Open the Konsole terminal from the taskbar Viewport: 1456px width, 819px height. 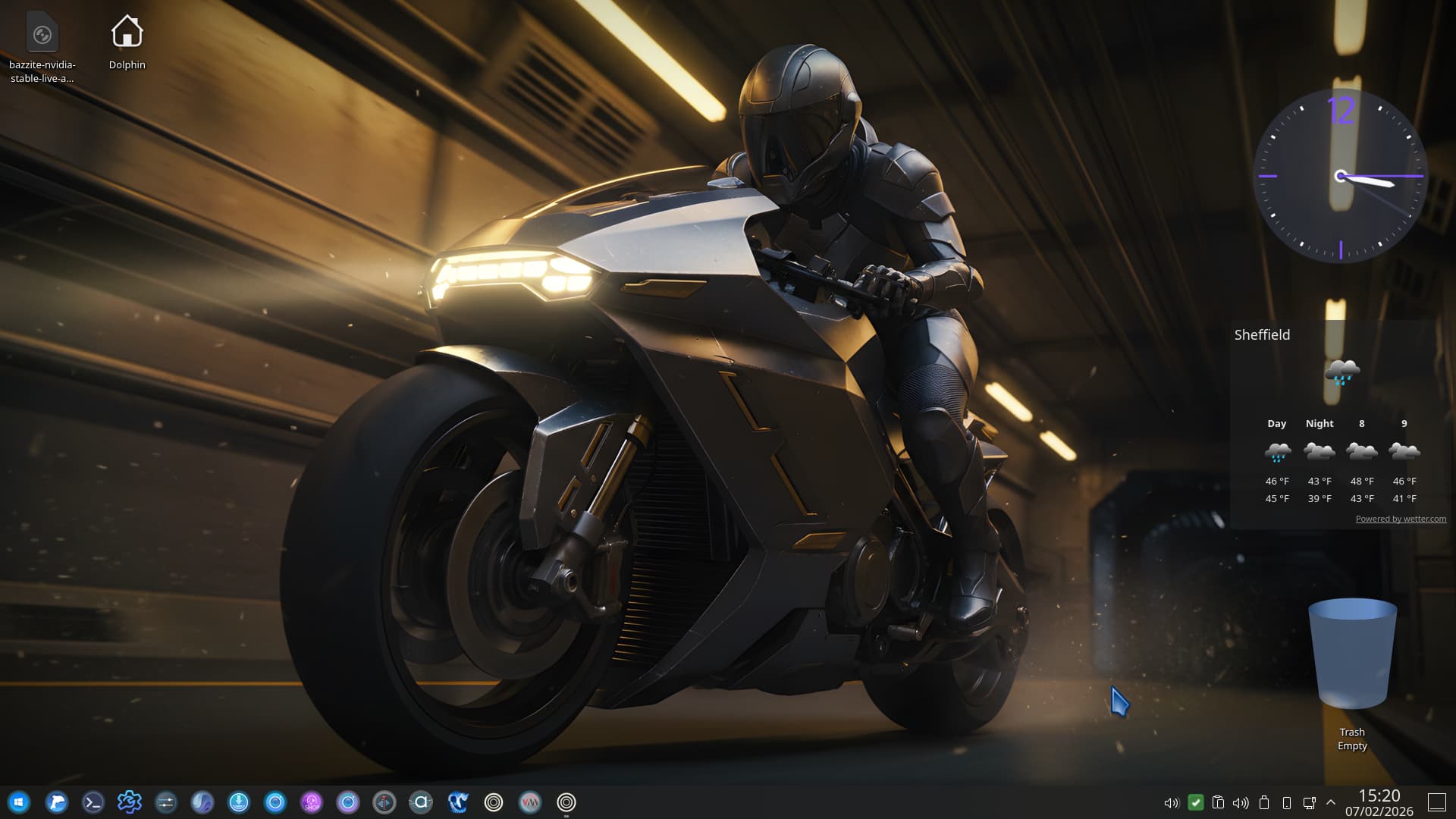93,802
